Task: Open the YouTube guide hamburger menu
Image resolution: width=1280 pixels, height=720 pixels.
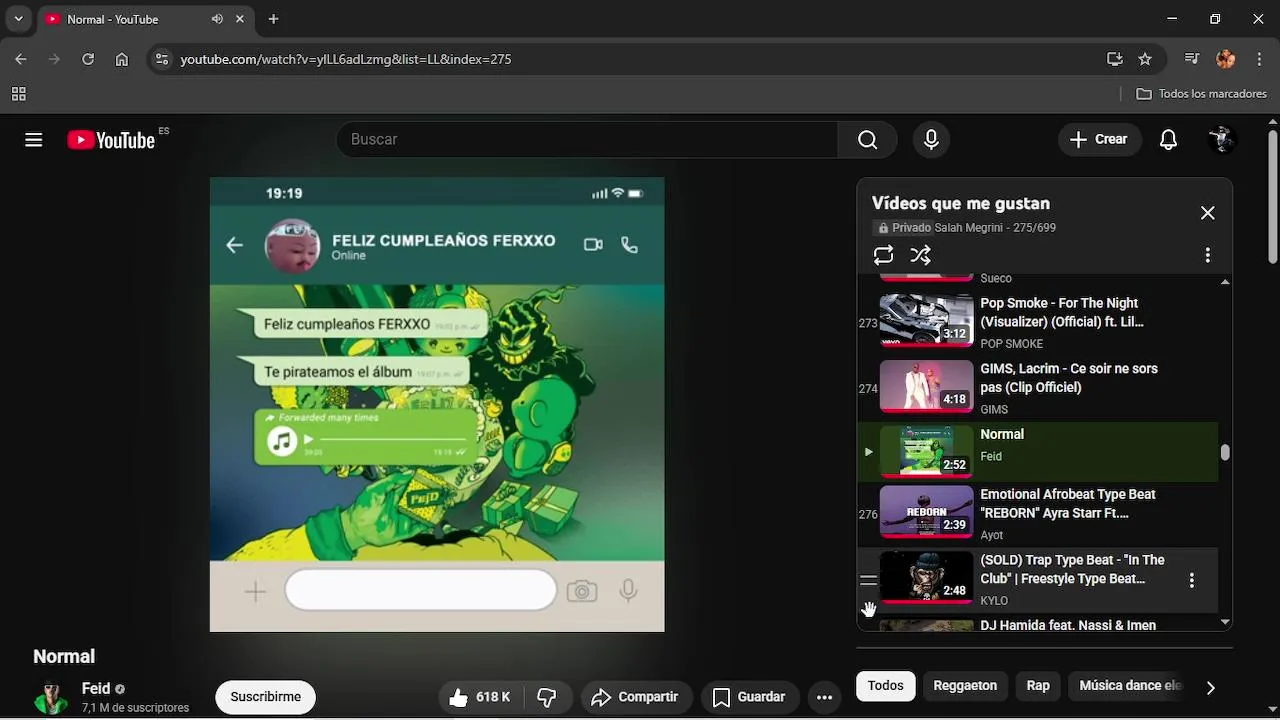Action: (34, 140)
